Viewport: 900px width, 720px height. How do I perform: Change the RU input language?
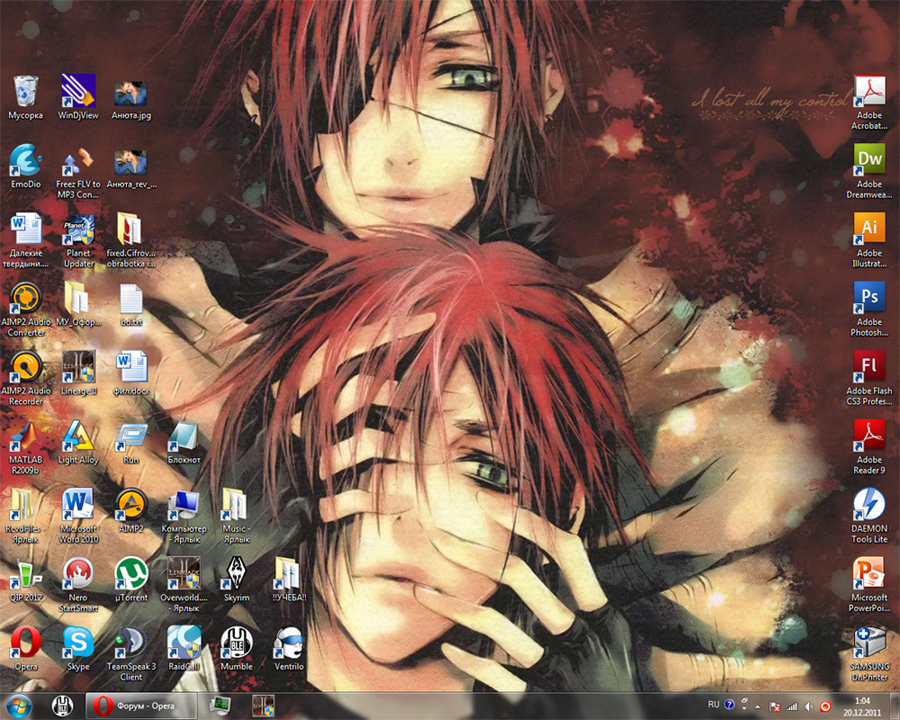(x=713, y=704)
